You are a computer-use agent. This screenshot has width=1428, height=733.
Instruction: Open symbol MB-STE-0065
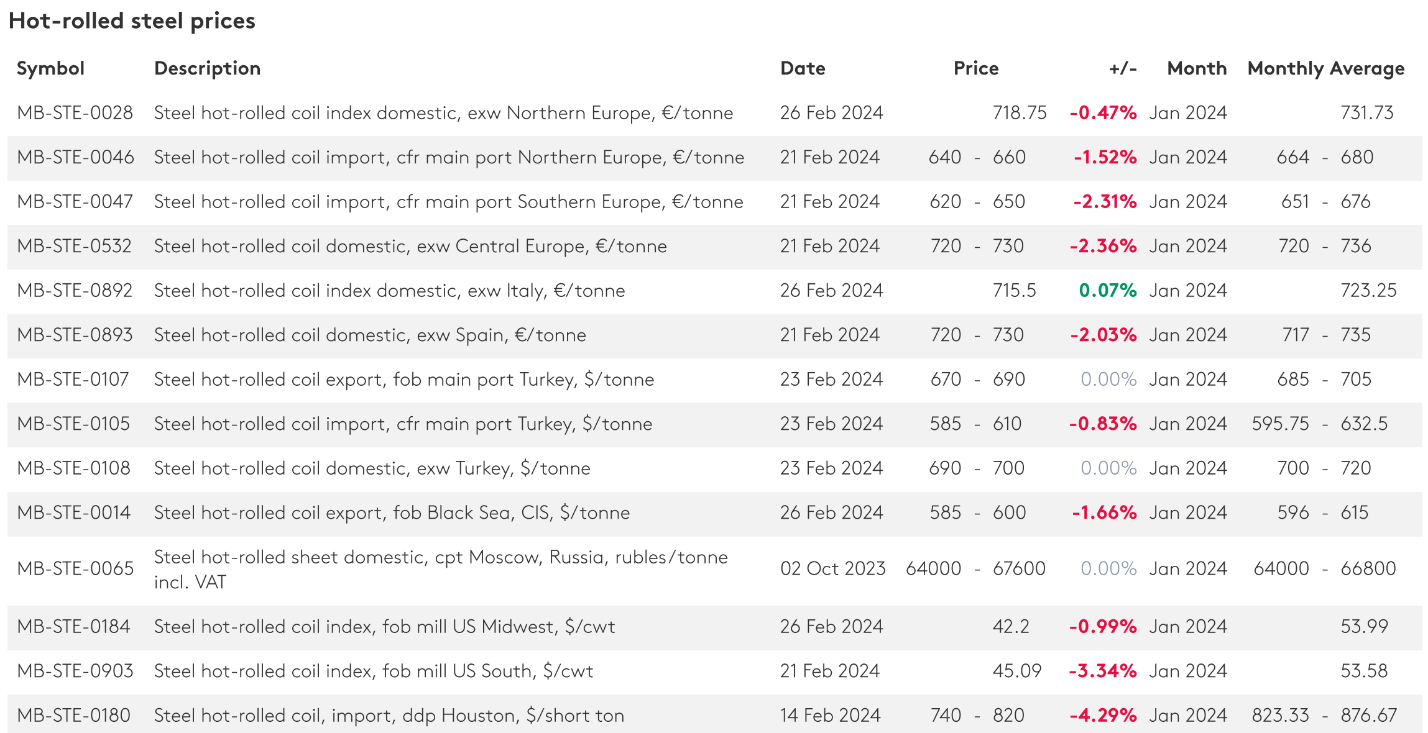[x=75, y=569]
